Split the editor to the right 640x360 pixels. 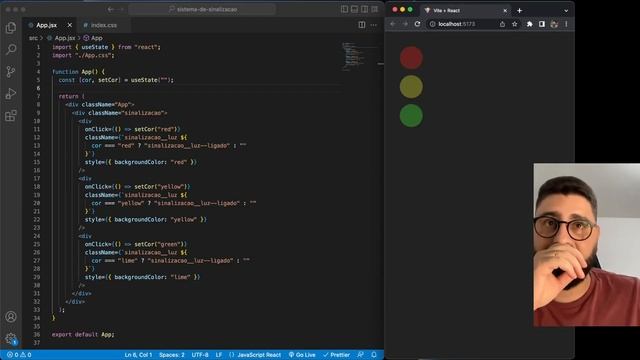click(x=362, y=25)
